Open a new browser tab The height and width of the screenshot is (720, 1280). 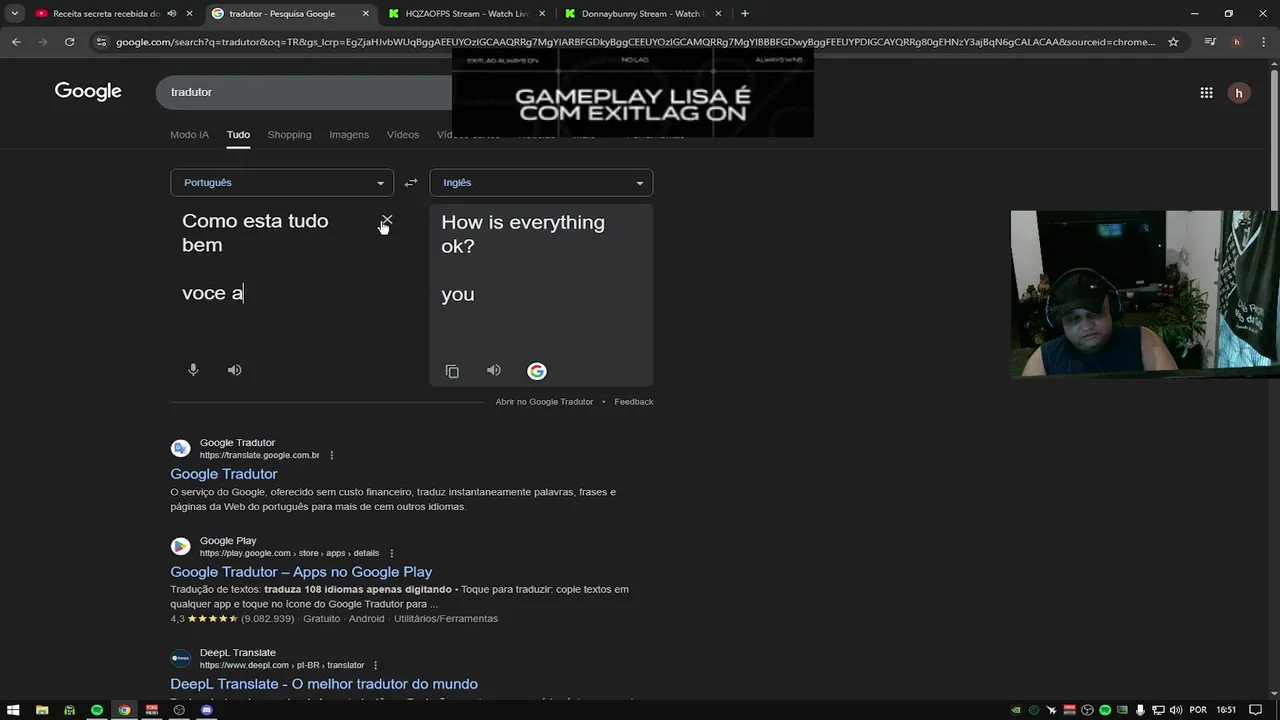744,14
